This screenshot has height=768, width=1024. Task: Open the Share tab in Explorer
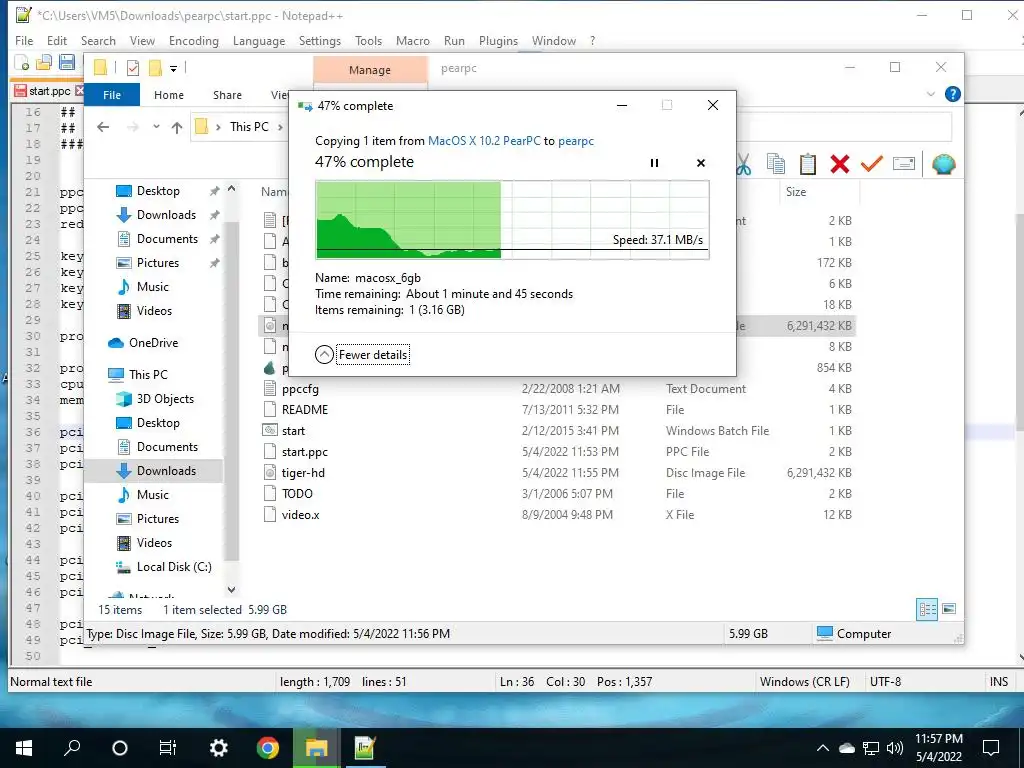[227, 95]
